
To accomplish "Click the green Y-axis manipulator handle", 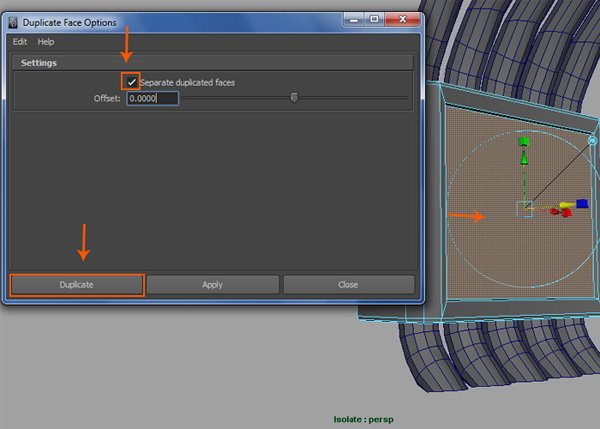I will [523, 142].
